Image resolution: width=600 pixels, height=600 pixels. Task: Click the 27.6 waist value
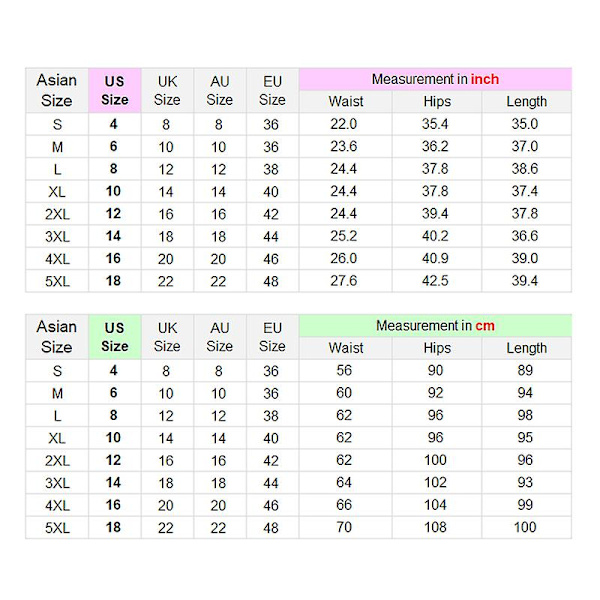point(344,281)
